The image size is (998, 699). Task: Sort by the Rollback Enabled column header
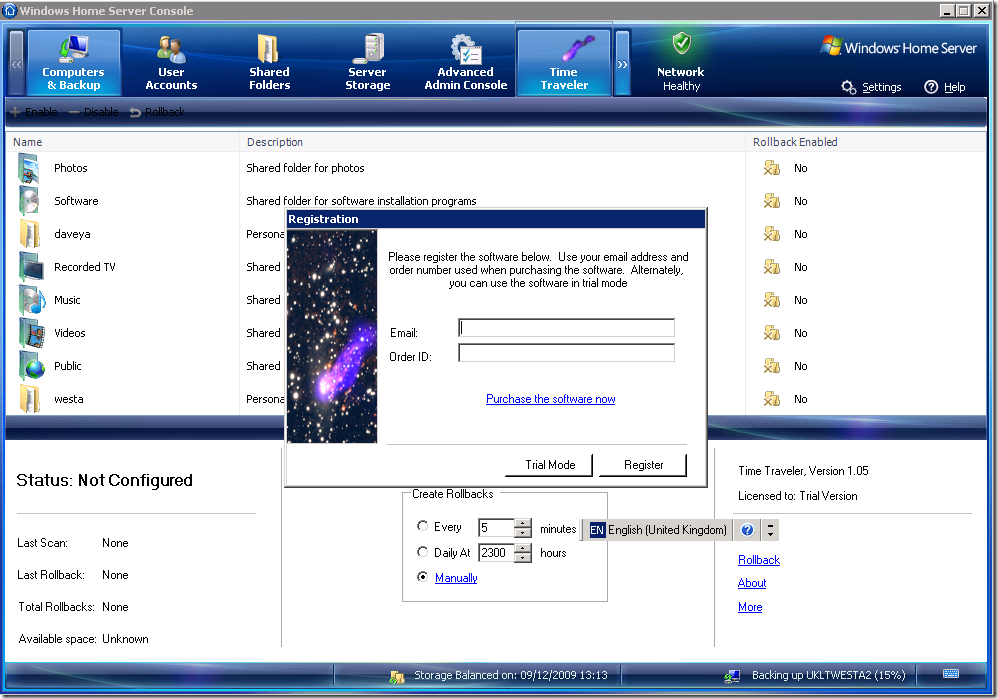click(866, 142)
